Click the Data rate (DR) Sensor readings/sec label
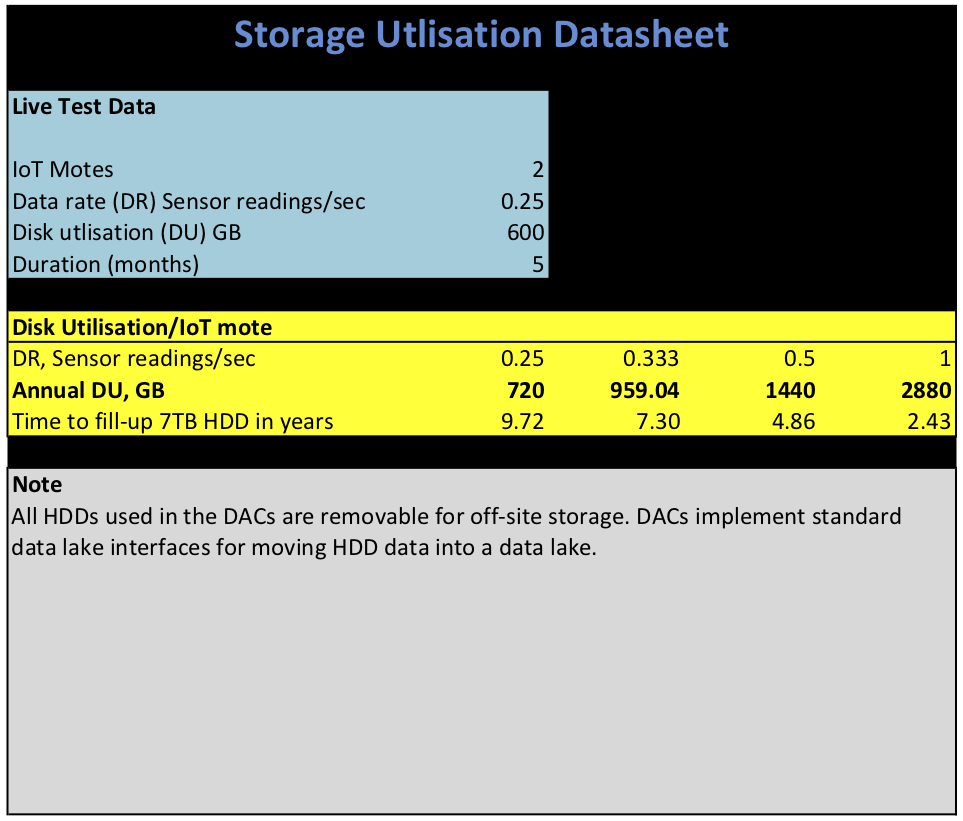This screenshot has width=963, height=821. [x=189, y=202]
